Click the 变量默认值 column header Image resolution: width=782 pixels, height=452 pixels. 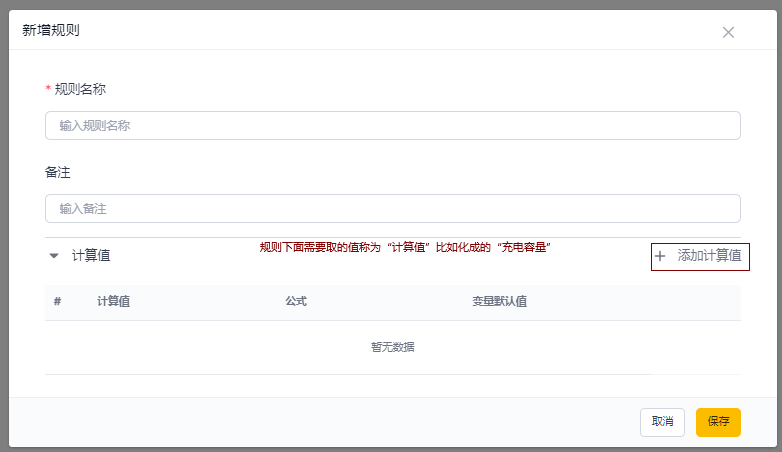[500, 302]
